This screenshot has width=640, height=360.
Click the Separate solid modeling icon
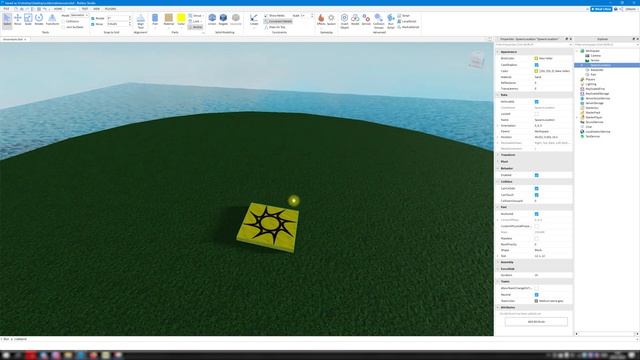point(236,20)
